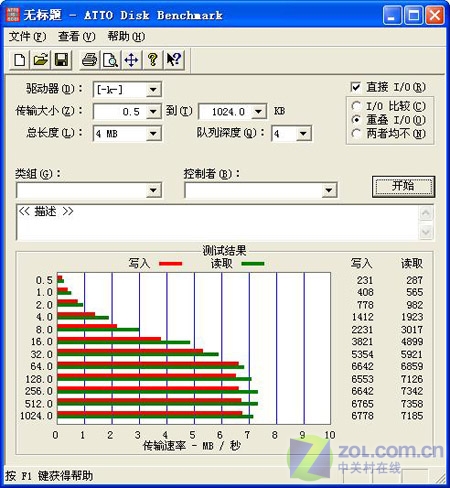This screenshot has height=488, width=450.
Task: Expand the 总长度 dropdown showing 4 MB
Action: click(153, 134)
